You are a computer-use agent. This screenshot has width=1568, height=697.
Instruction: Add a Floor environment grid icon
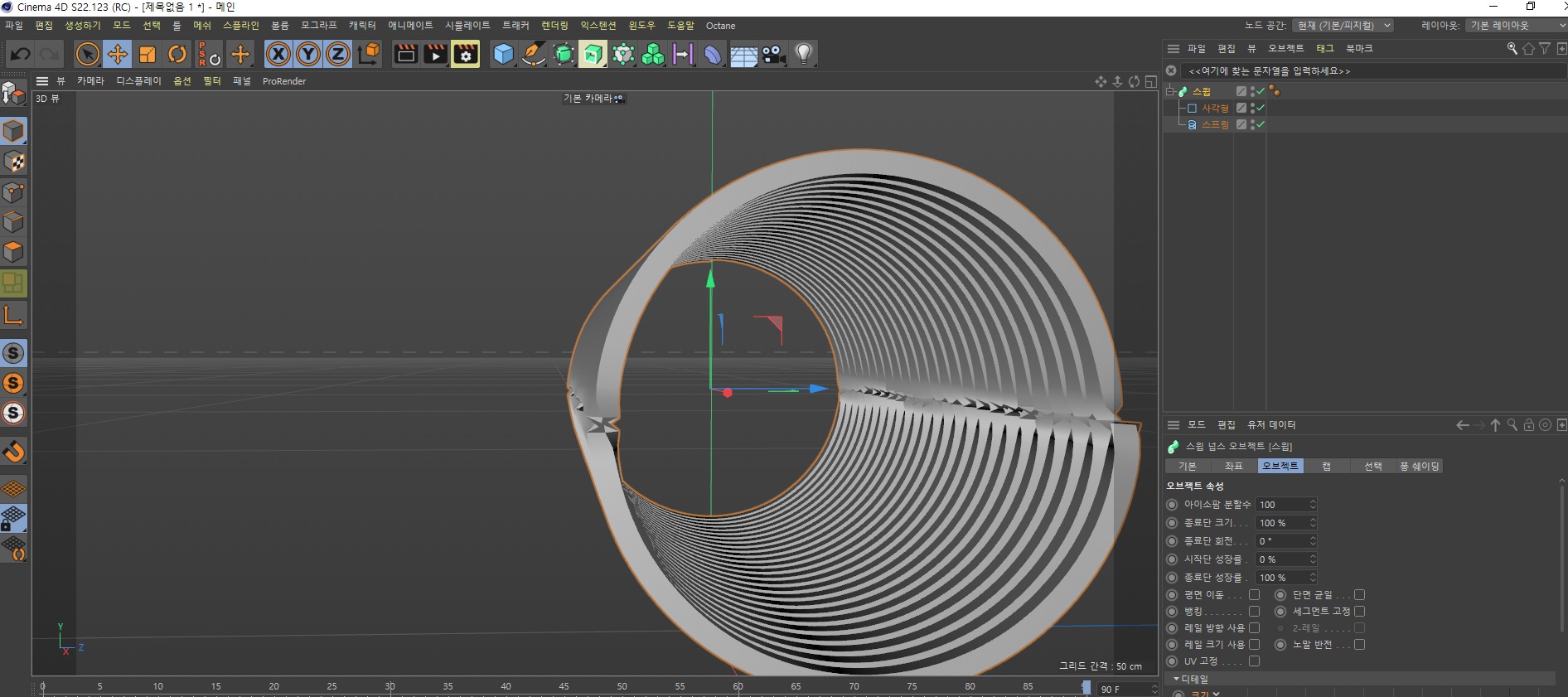(x=743, y=55)
